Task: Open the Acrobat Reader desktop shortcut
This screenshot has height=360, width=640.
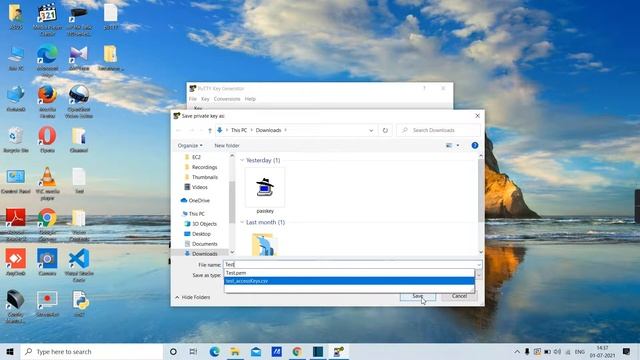Action: pyautogui.click(x=16, y=224)
